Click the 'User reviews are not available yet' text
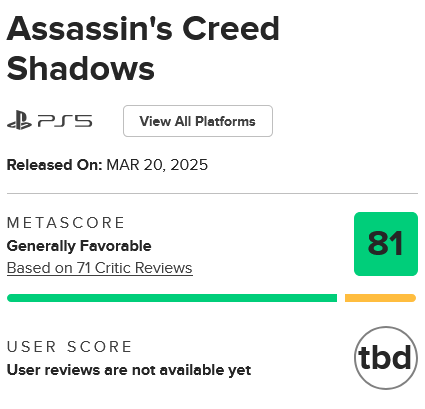The image size is (425, 409). pos(129,370)
